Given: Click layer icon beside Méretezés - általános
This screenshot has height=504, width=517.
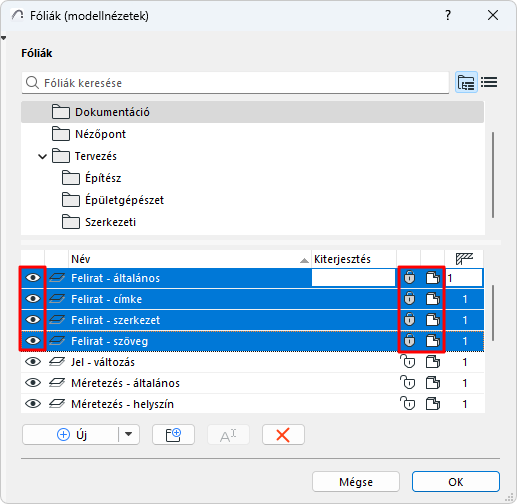Looking at the screenshot, I should point(57,383).
